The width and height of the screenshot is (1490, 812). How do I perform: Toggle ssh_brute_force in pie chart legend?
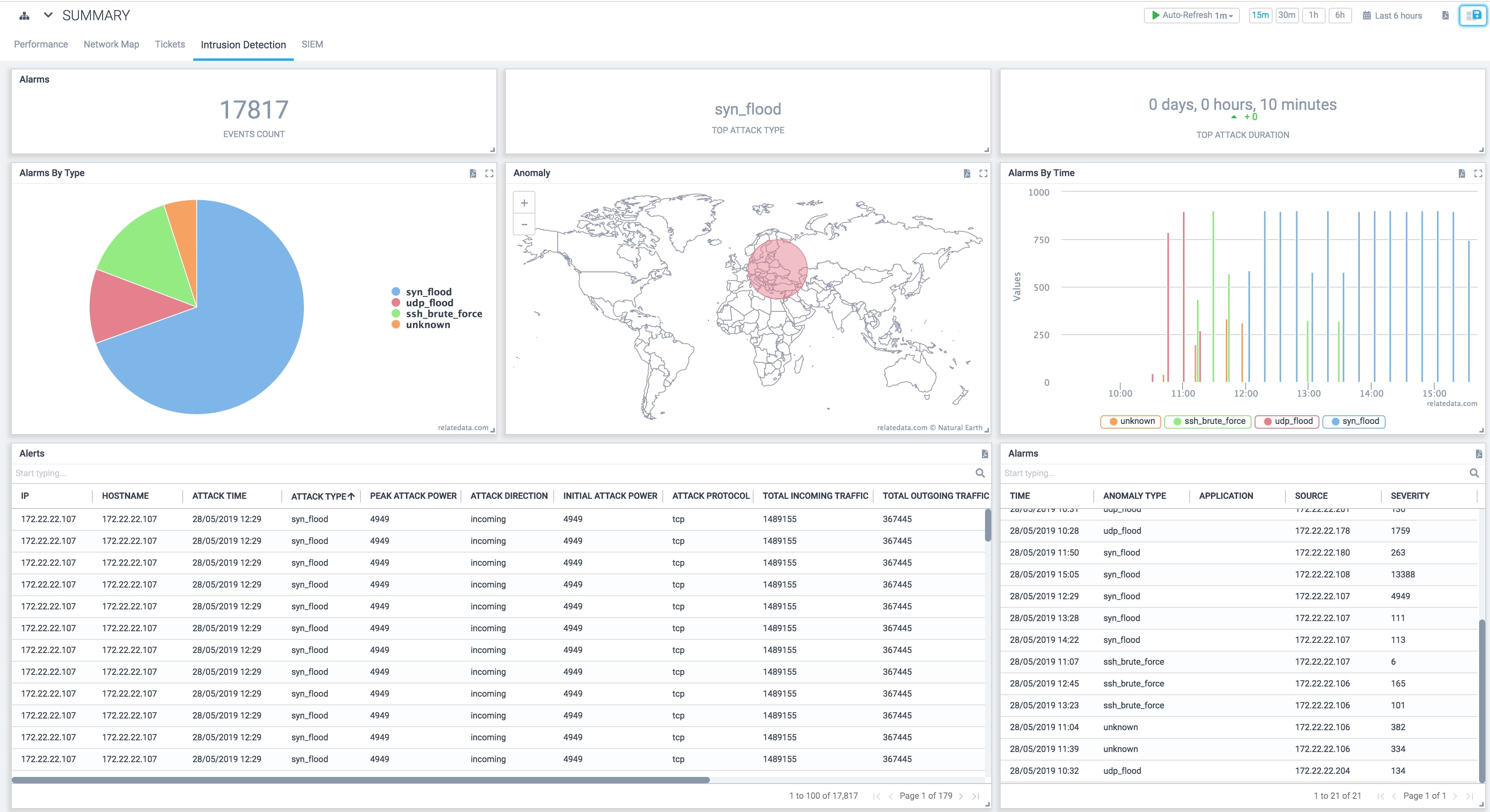point(437,314)
